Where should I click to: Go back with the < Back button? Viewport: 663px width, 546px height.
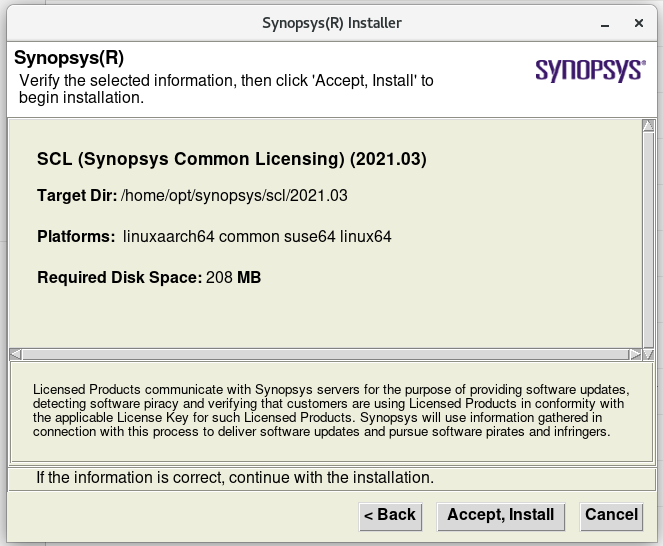click(x=390, y=516)
